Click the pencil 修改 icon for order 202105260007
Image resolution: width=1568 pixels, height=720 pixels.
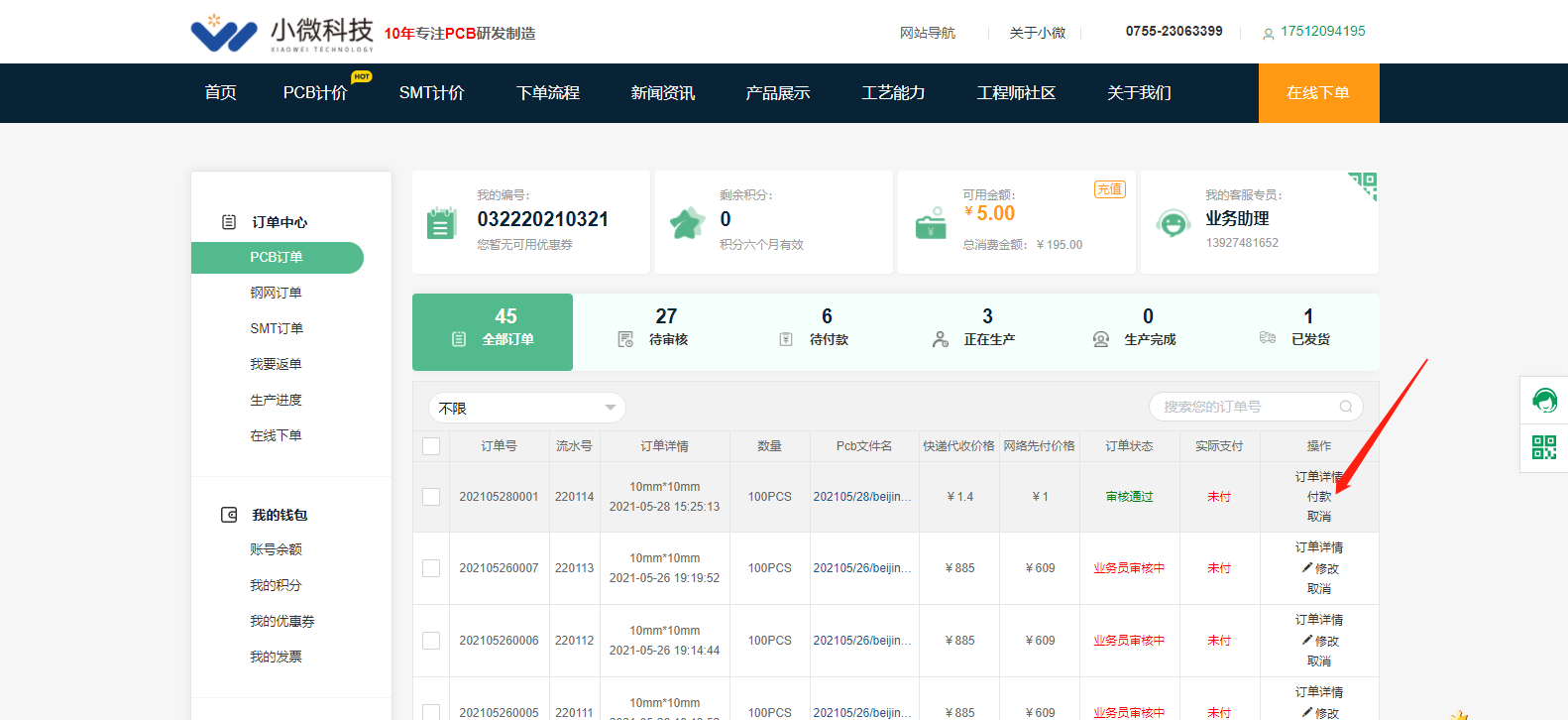1307,568
